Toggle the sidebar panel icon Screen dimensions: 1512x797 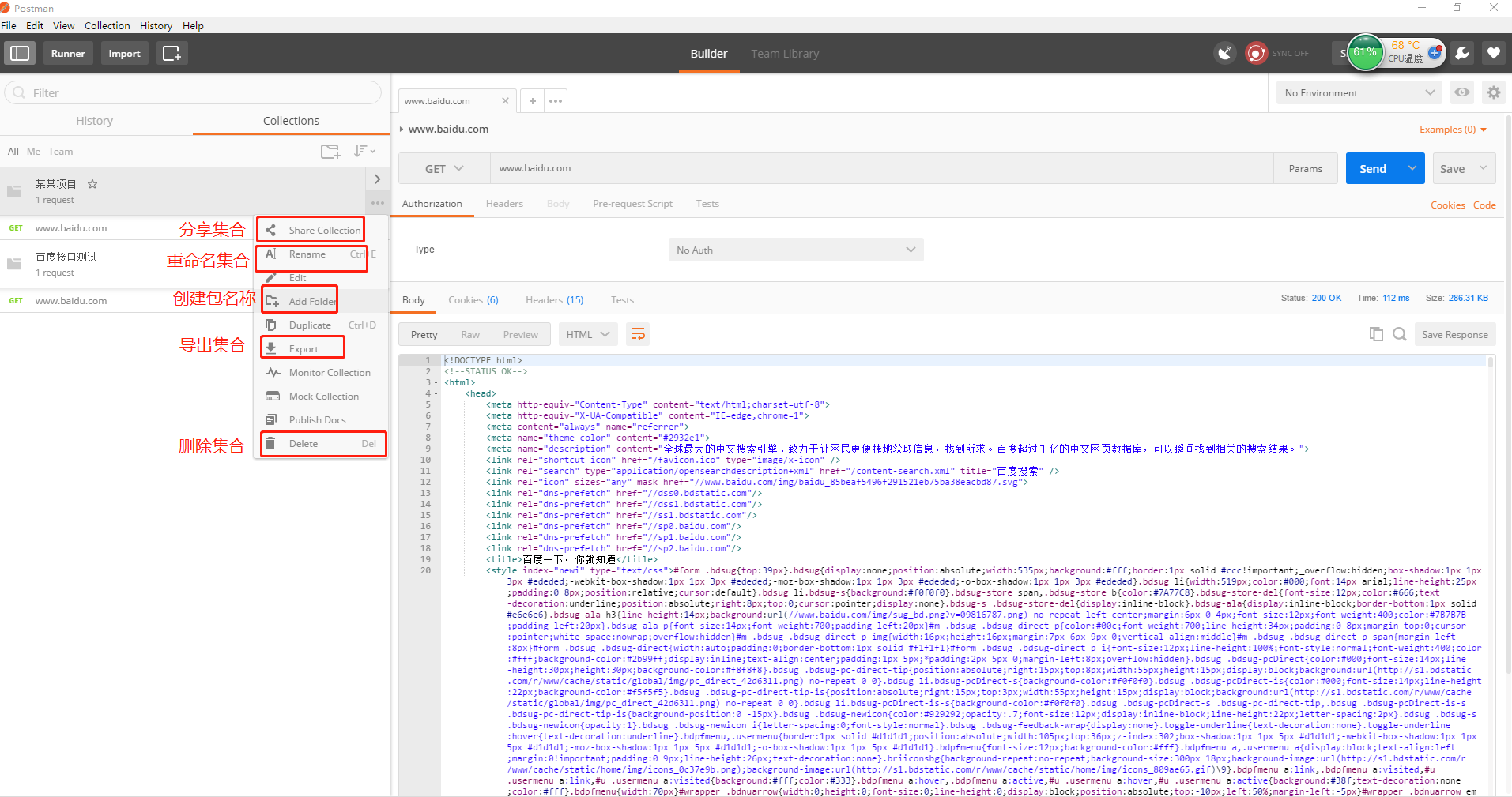coord(20,53)
